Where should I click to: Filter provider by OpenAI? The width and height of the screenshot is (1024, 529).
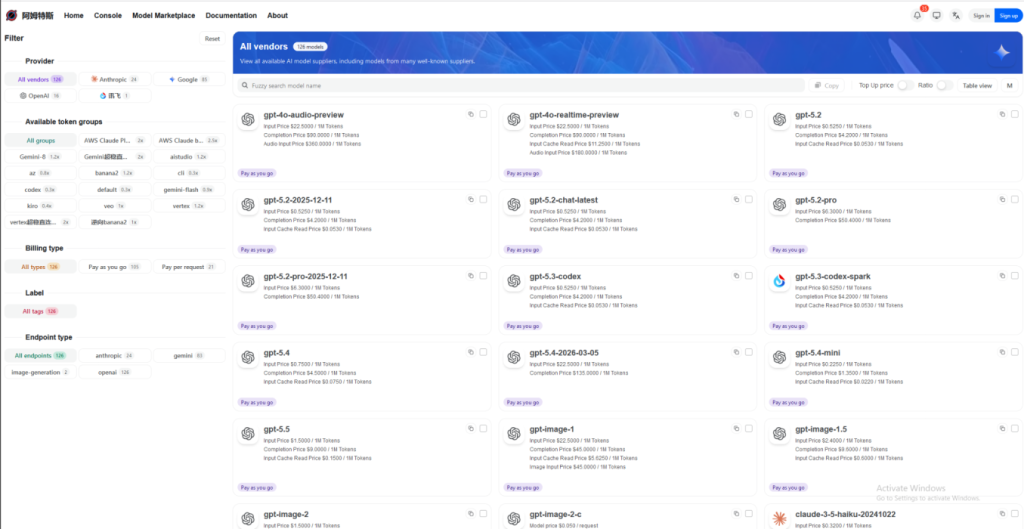(40, 95)
